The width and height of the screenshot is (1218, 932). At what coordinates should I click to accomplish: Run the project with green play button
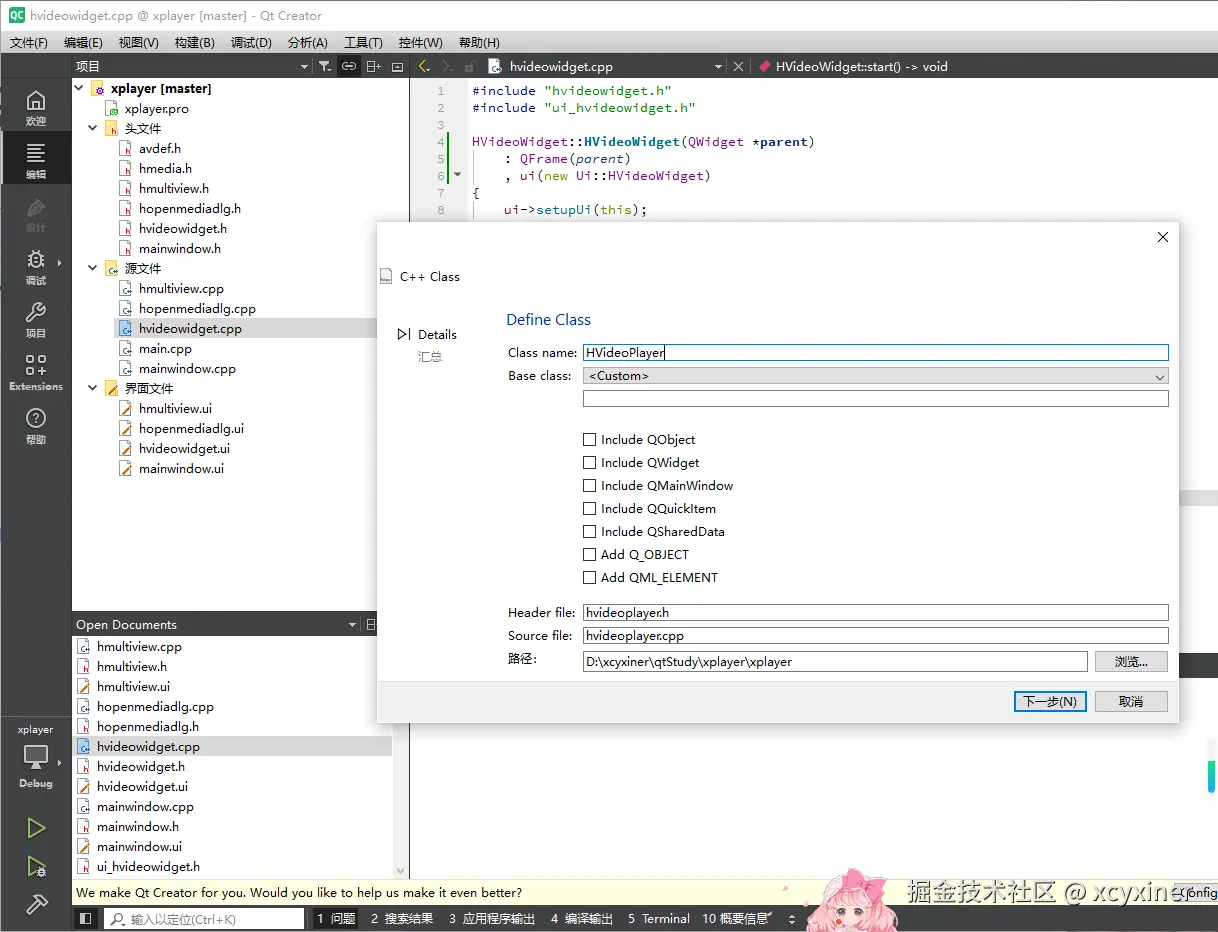(x=36, y=828)
